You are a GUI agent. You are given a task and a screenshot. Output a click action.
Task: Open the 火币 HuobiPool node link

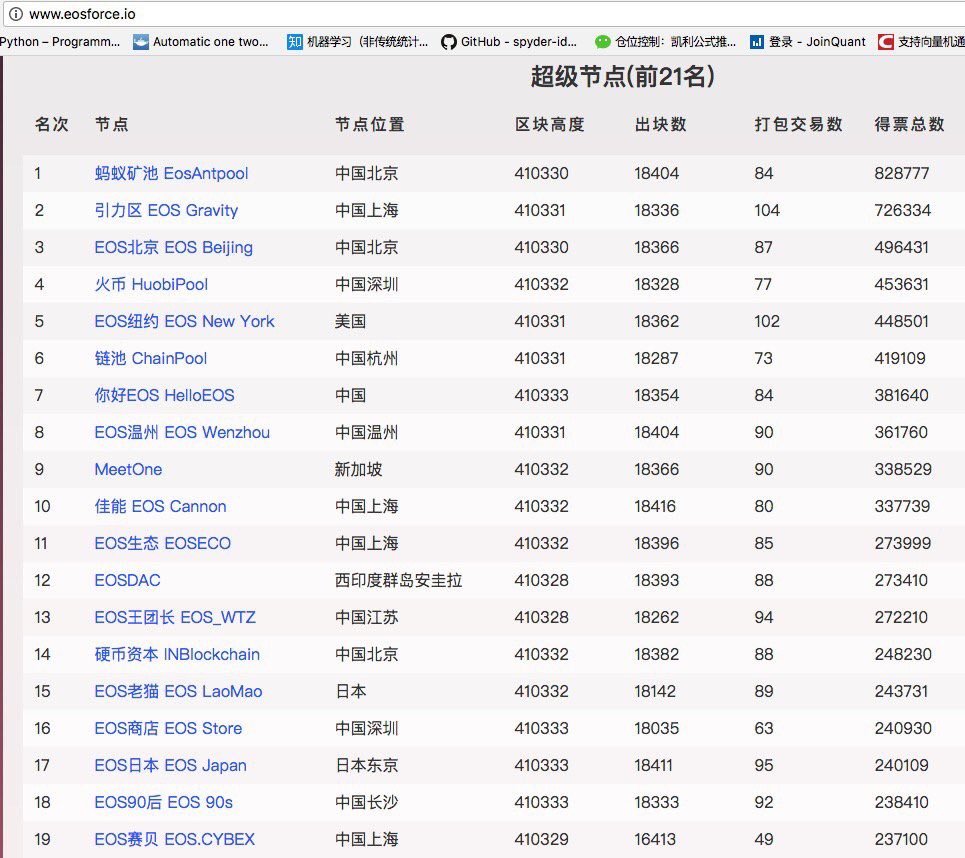tap(151, 284)
